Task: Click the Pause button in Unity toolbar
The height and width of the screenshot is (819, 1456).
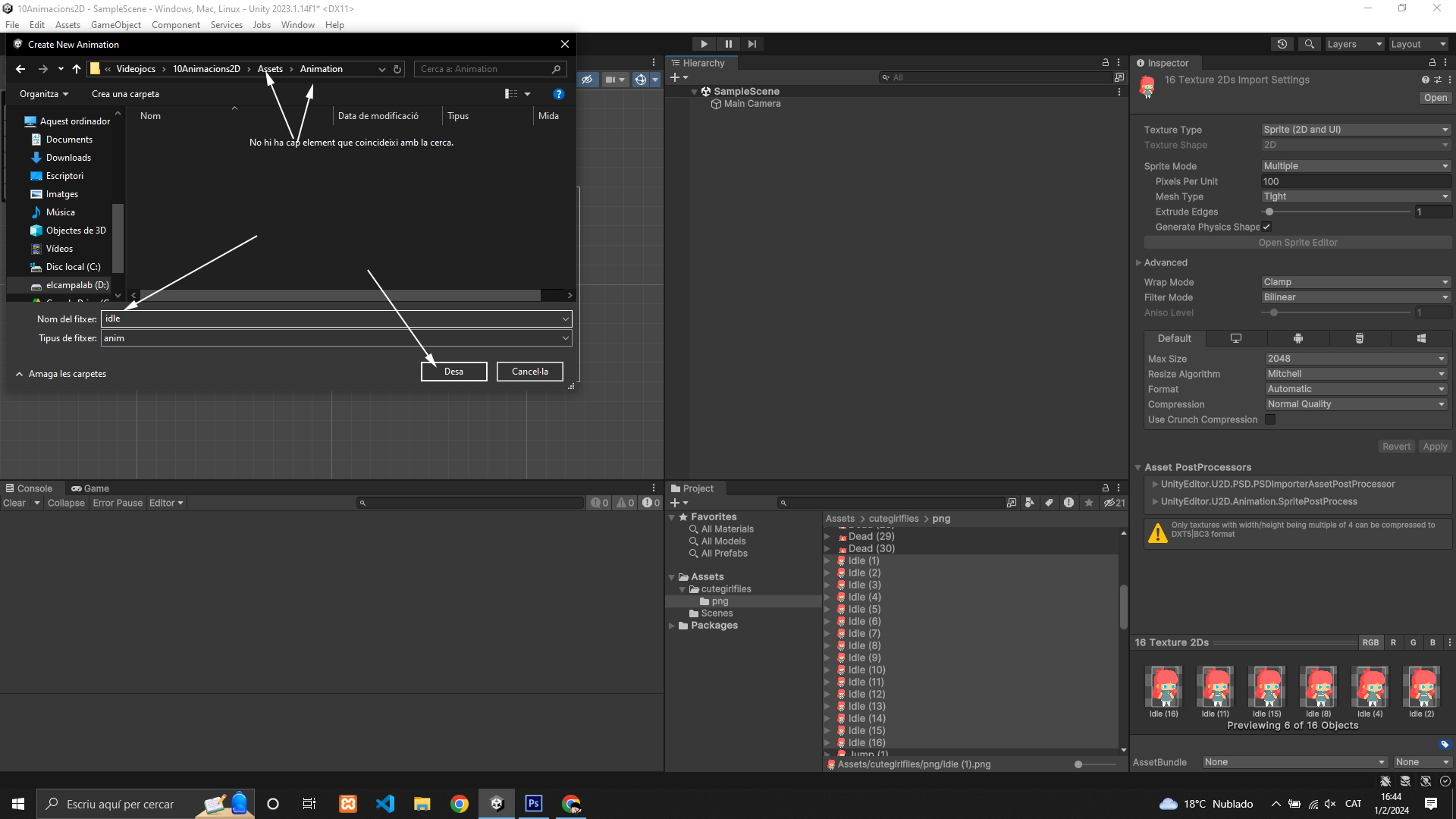Action: coord(728,44)
